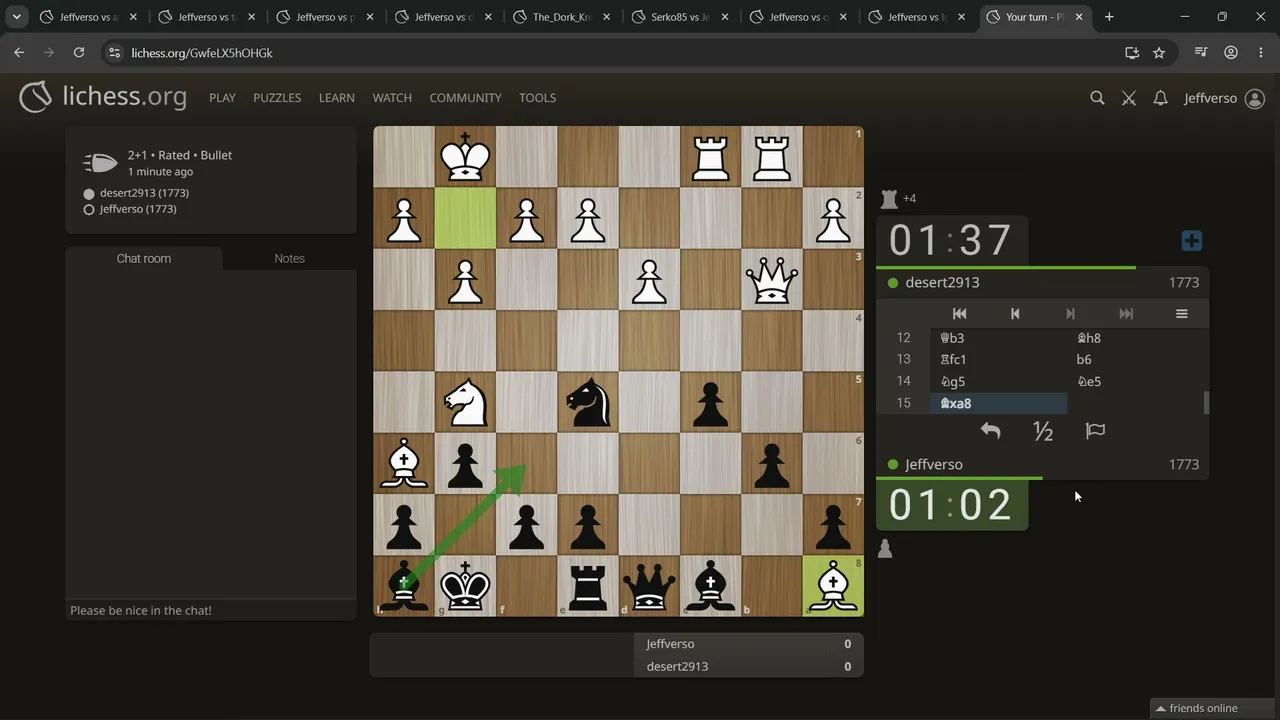Click the chat input field
Screen dimensions: 1280x720
coord(211,610)
